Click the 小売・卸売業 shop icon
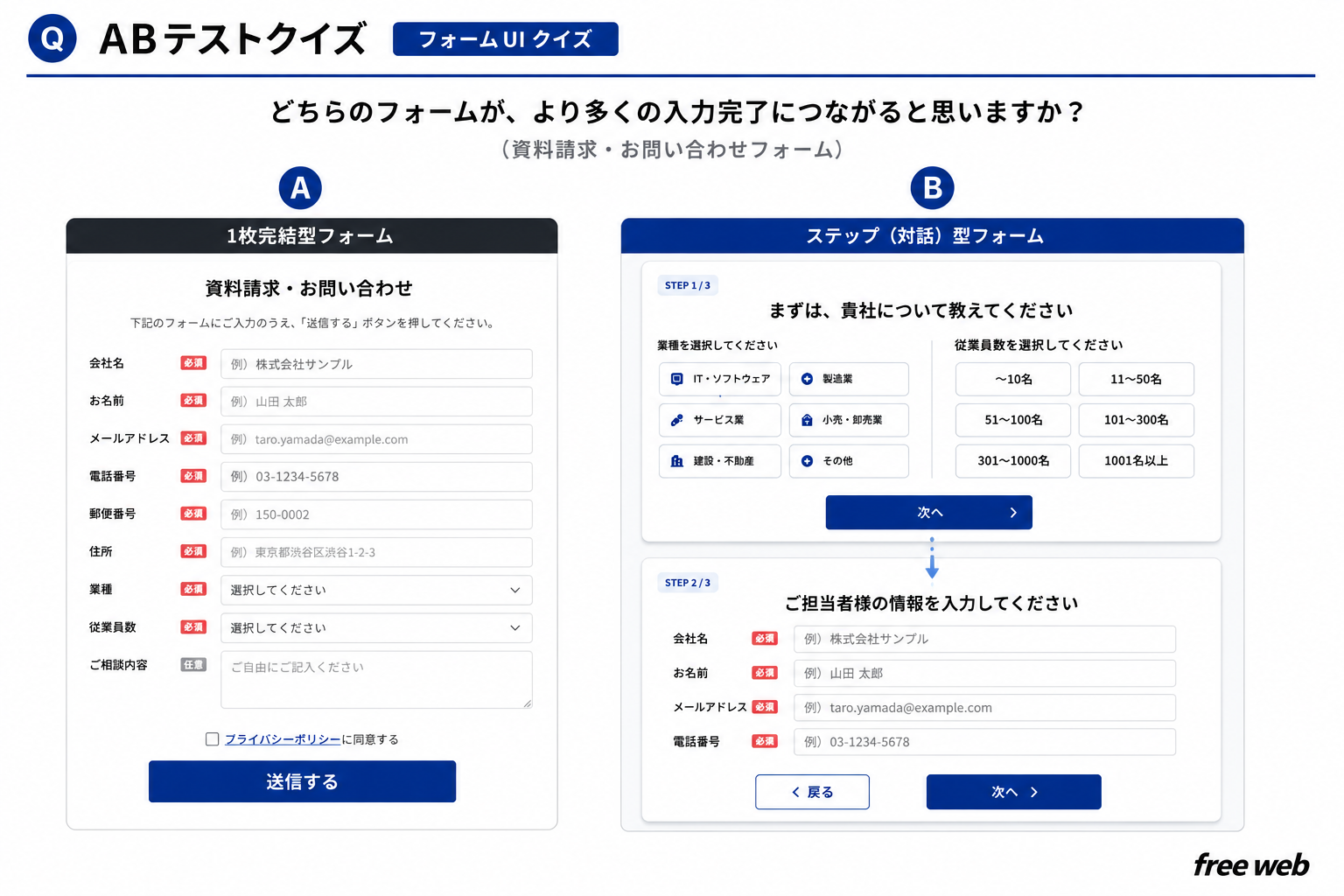 (807, 420)
